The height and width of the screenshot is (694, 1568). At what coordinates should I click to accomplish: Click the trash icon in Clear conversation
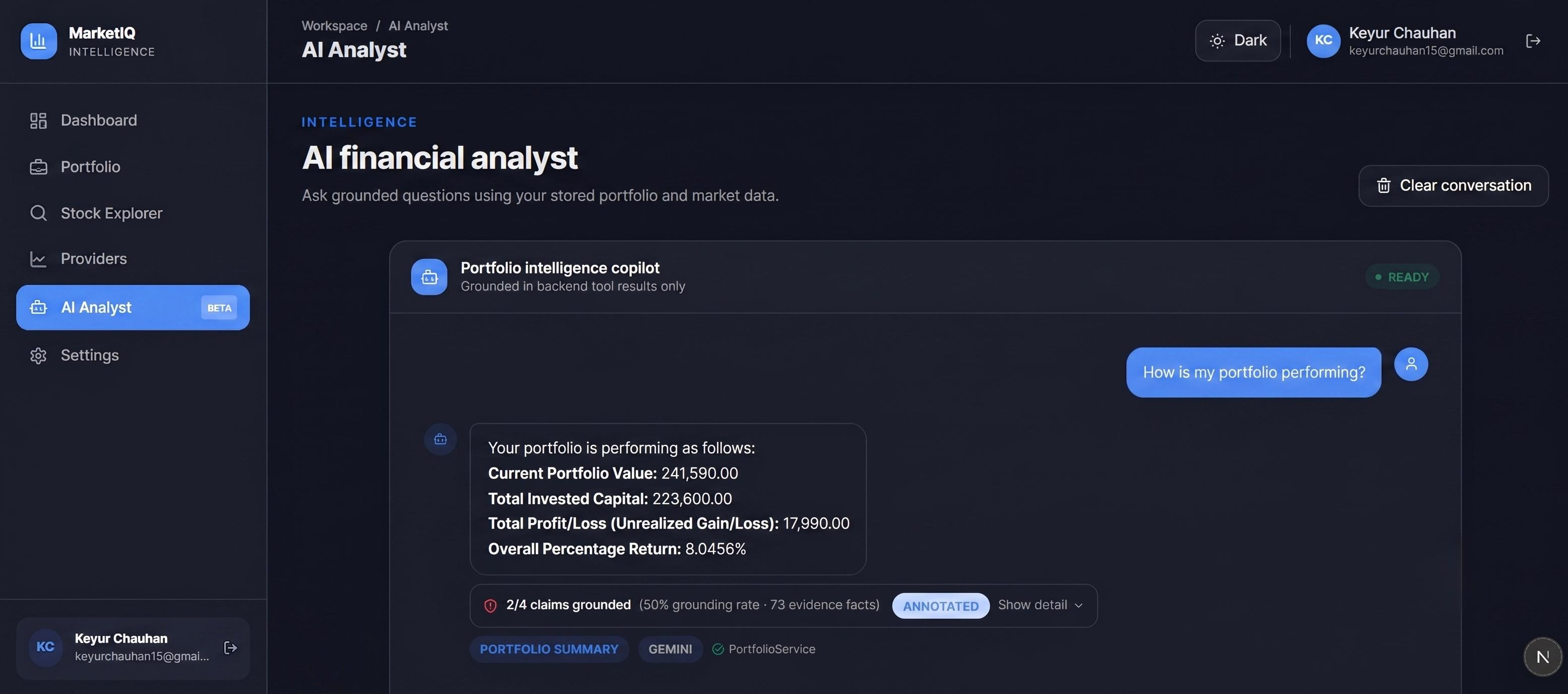pos(1383,186)
